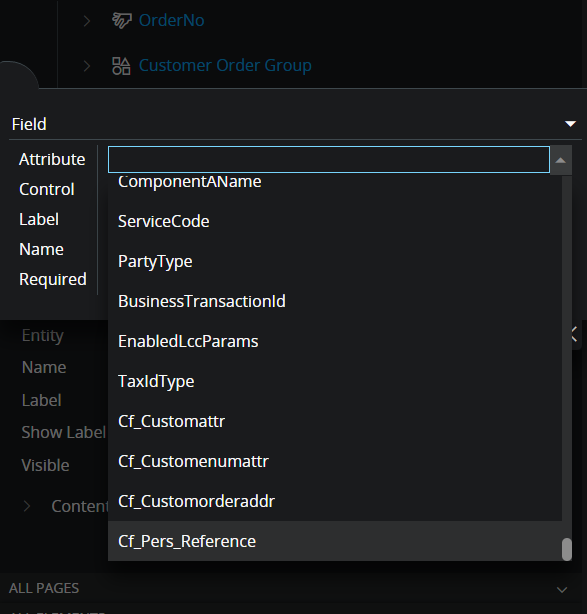587x614 pixels.
Task: Select highlighted Cf_Pers_Reference item
Action: point(335,541)
